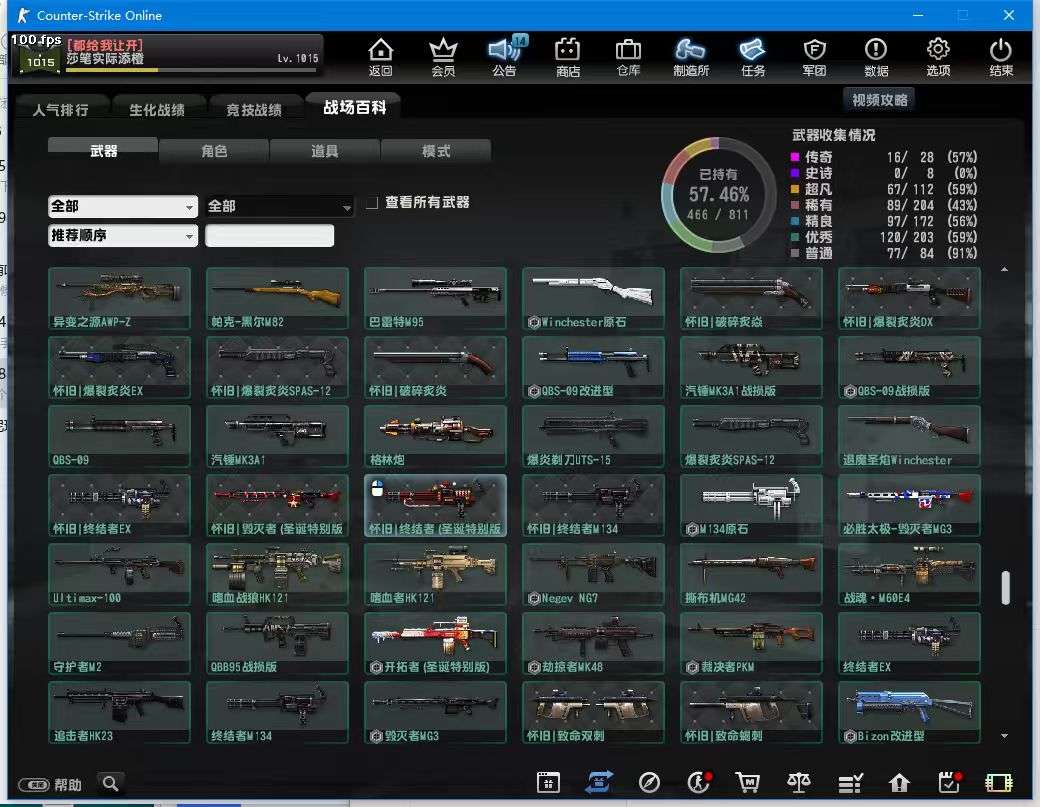The image size is (1040, 807).
Task: Click the blue exchange arrows icon
Action: pos(598,782)
